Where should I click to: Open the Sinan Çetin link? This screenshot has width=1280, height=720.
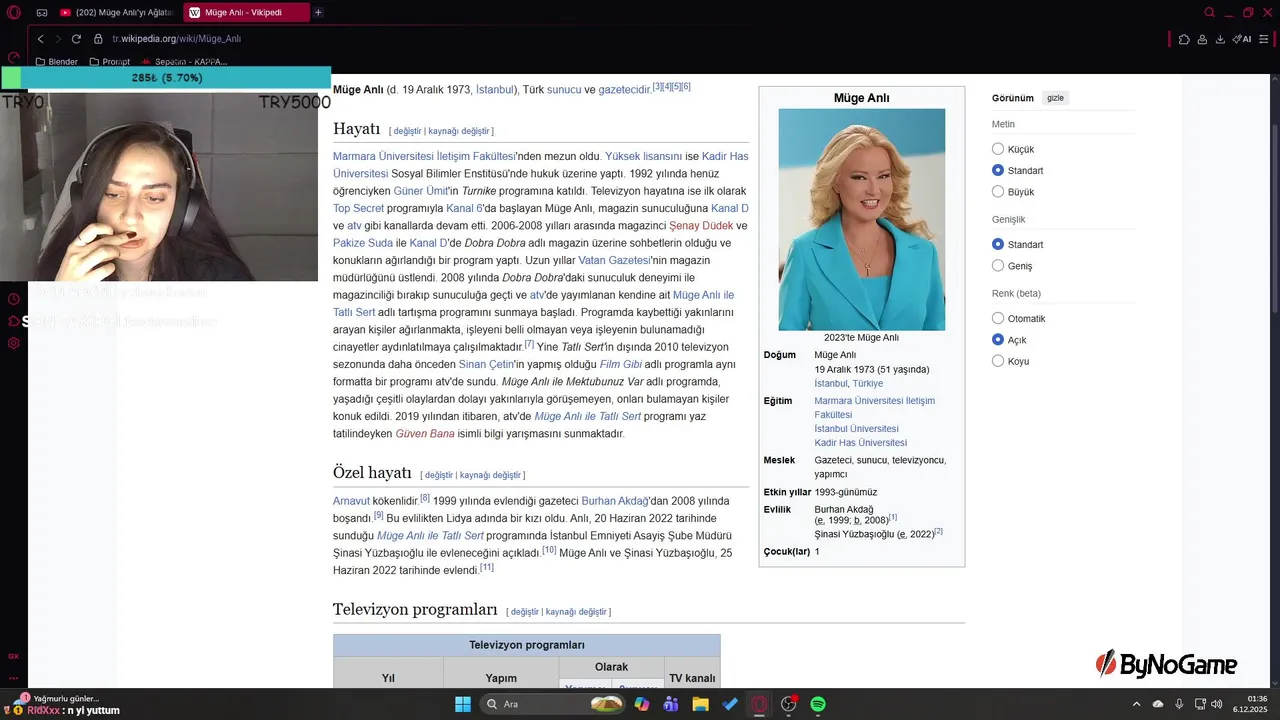486,364
